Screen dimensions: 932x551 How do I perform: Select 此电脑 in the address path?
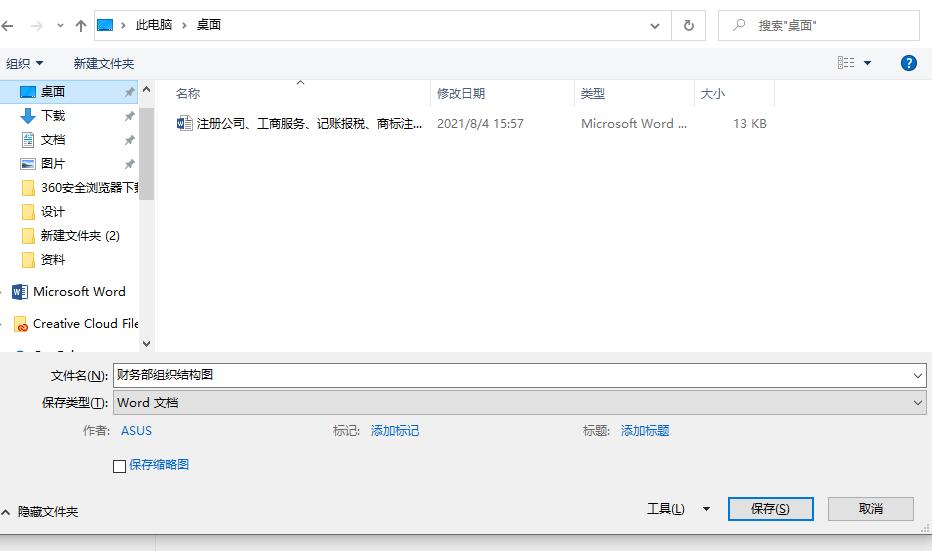pyautogui.click(x=154, y=25)
